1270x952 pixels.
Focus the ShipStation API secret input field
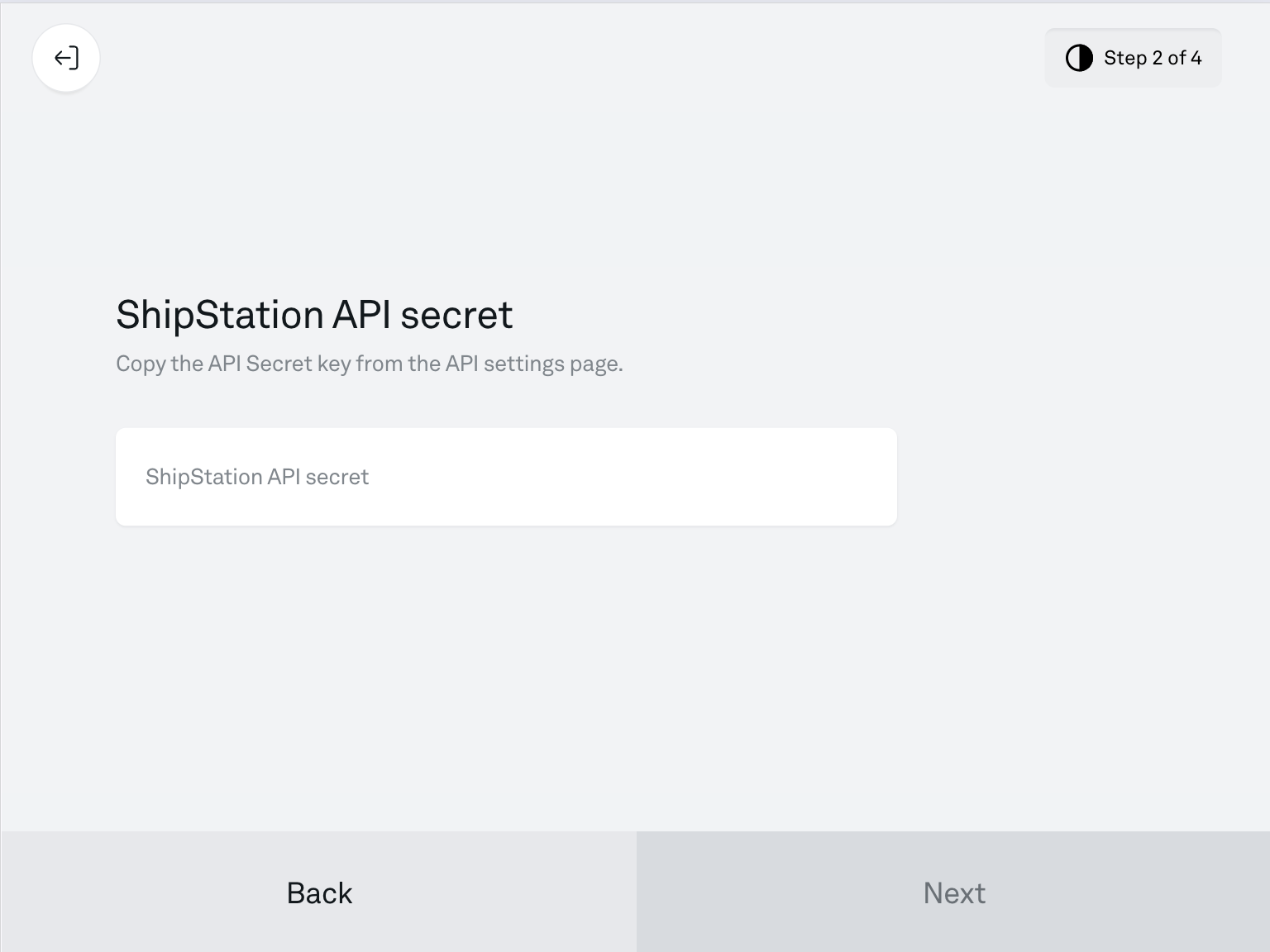tap(506, 477)
